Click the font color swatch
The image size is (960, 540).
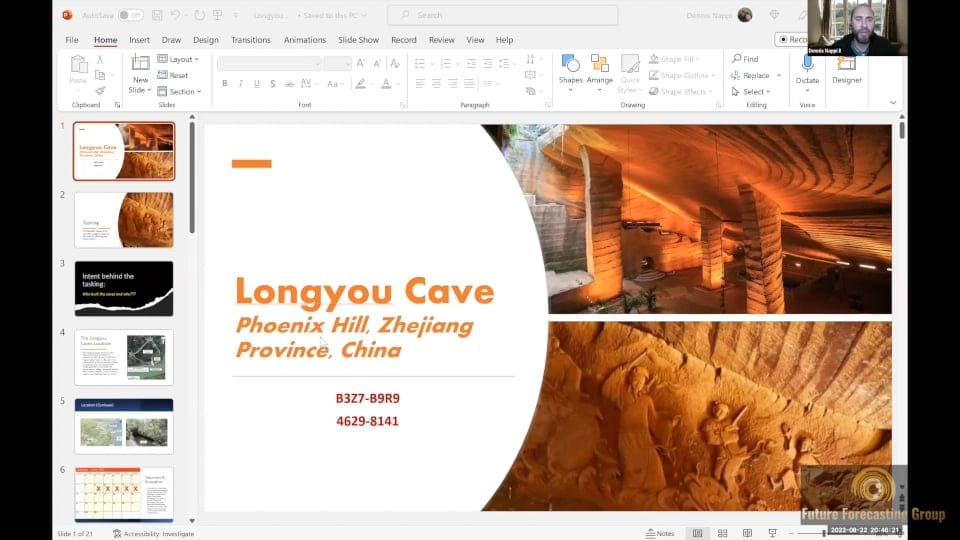386,83
